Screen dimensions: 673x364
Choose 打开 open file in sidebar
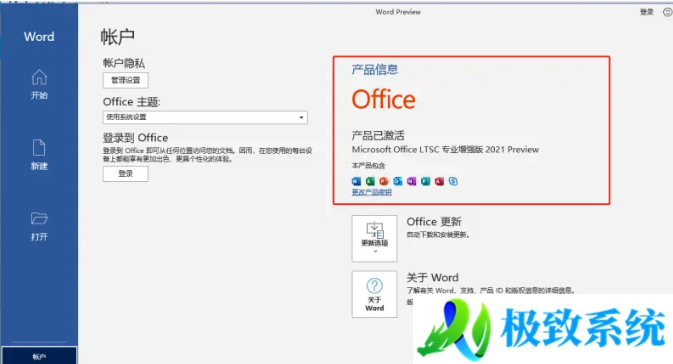pyautogui.click(x=39, y=226)
